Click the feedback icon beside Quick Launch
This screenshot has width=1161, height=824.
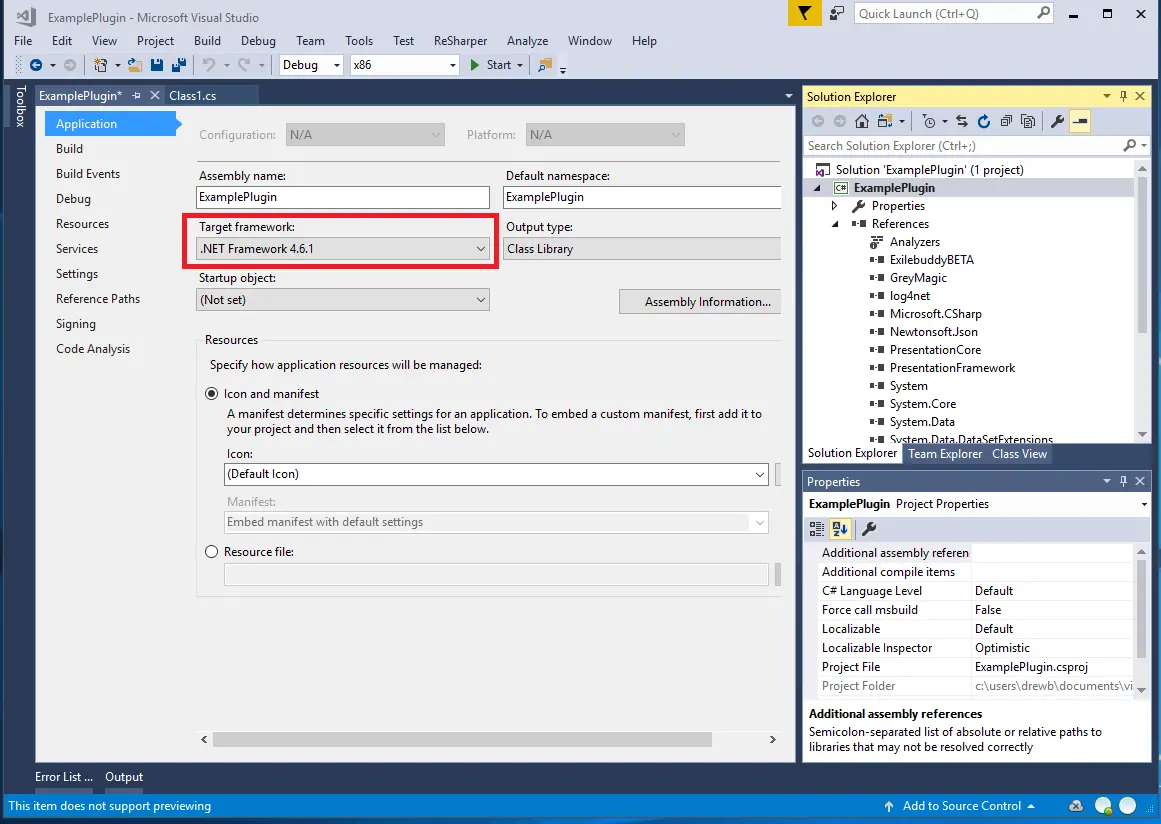point(837,13)
